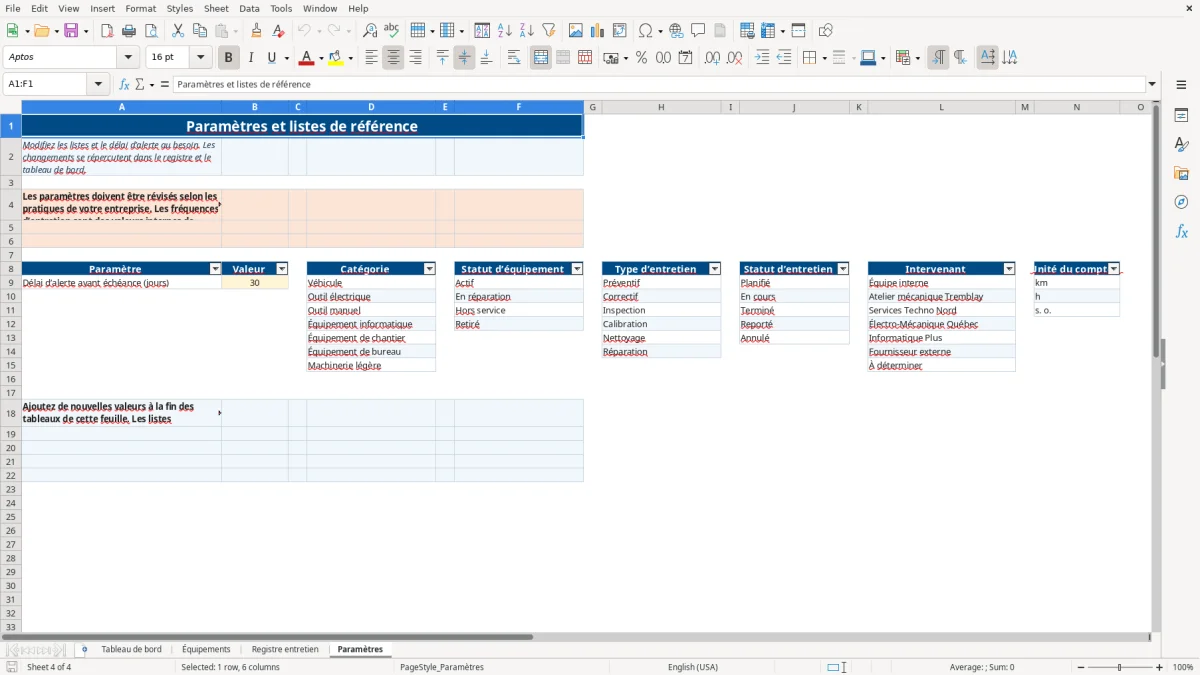This screenshot has height=675, width=1200.
Task: Click the Insert Image icon
Action: click(576, 31)
